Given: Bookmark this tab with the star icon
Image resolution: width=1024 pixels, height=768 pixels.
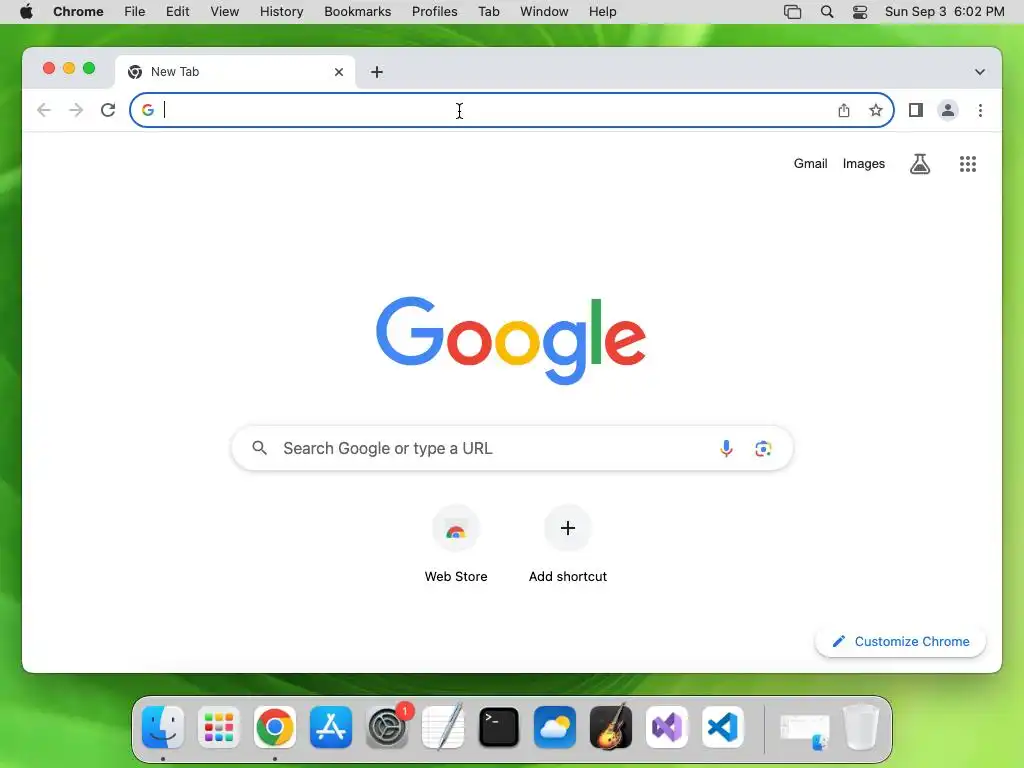Looking at the screenshot, I should click(x=876, y=110).
